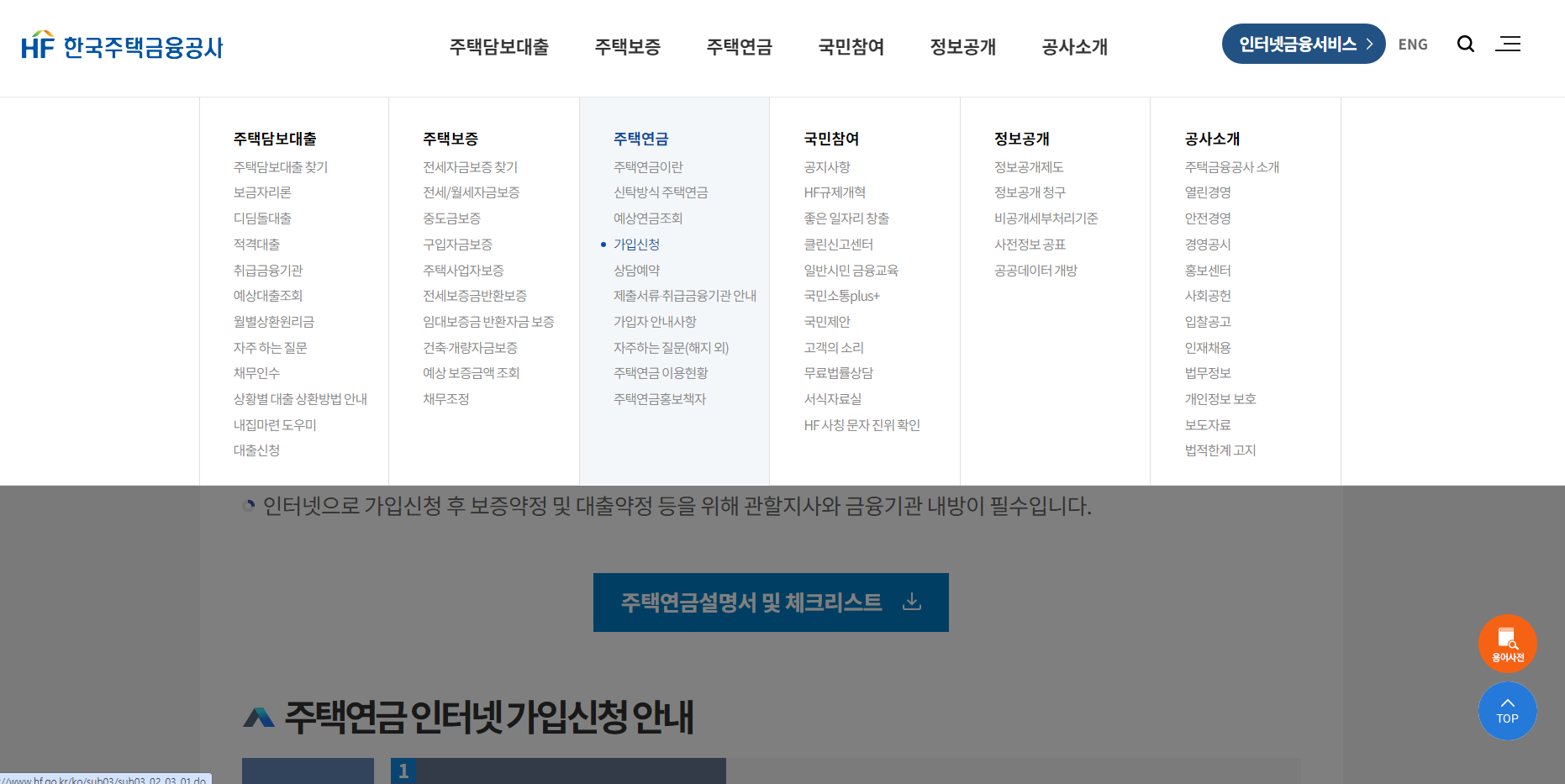Click the 용어사전 floating dictionary icon

click(x=1508, y=644)
